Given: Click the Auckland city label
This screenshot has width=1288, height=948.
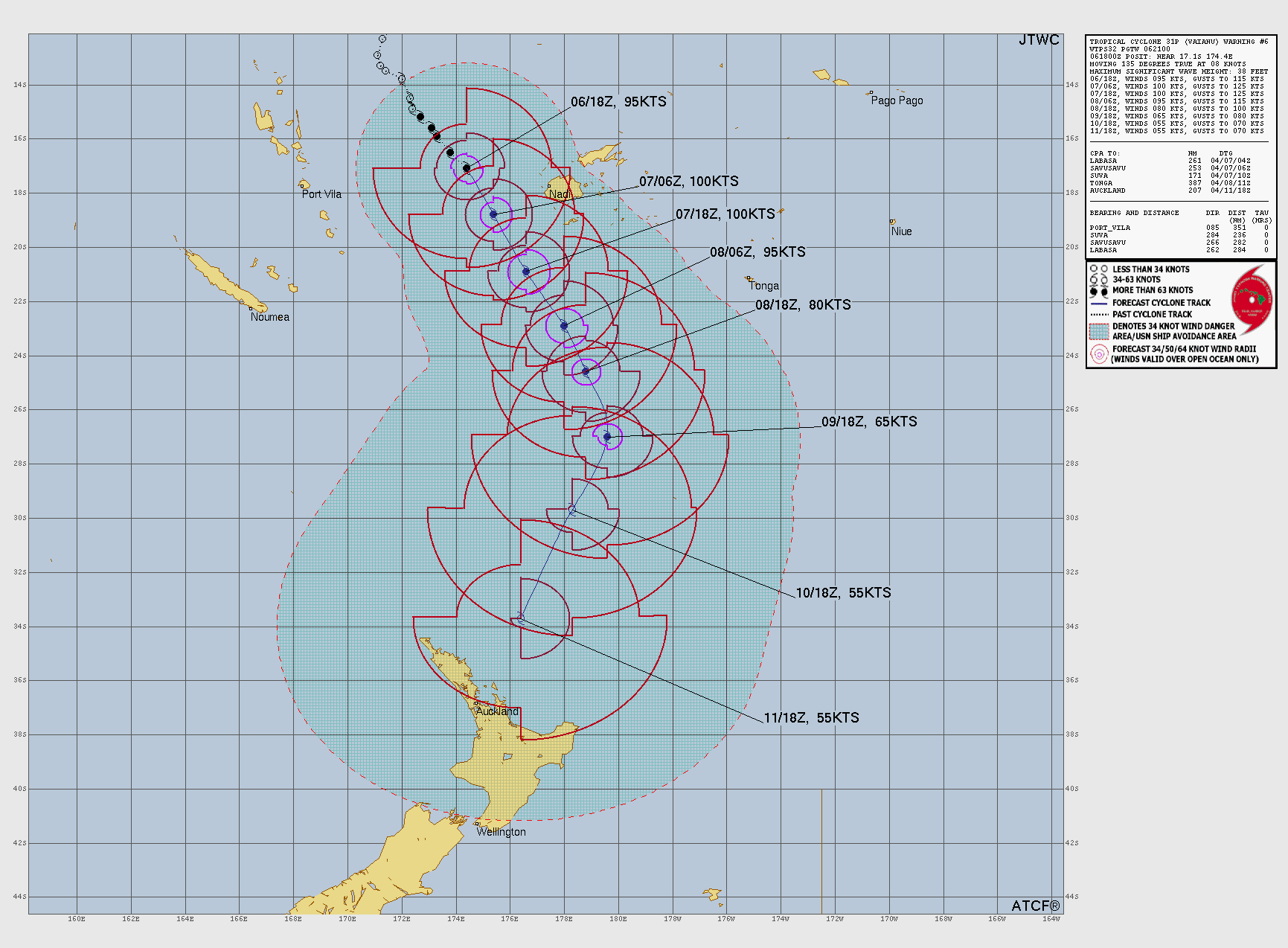Looking at the screenshot, I should click(x=497, y=711).
